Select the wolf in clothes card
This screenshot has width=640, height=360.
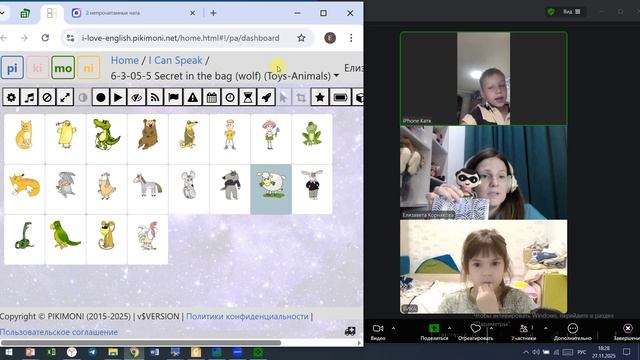click(x=230, y=189)
